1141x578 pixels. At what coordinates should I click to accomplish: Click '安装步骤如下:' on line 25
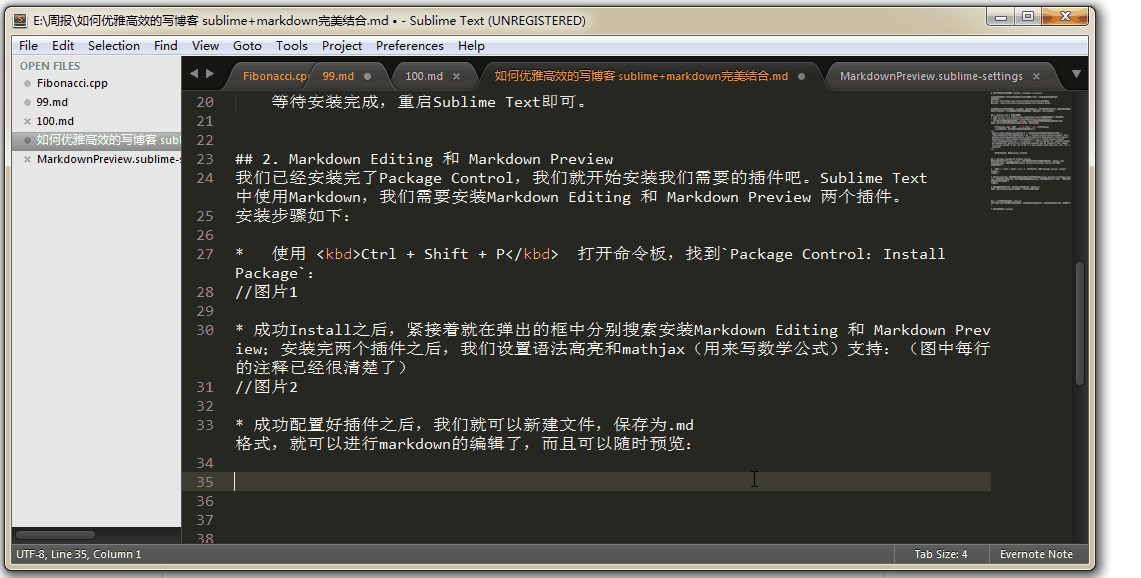point(293,216)
